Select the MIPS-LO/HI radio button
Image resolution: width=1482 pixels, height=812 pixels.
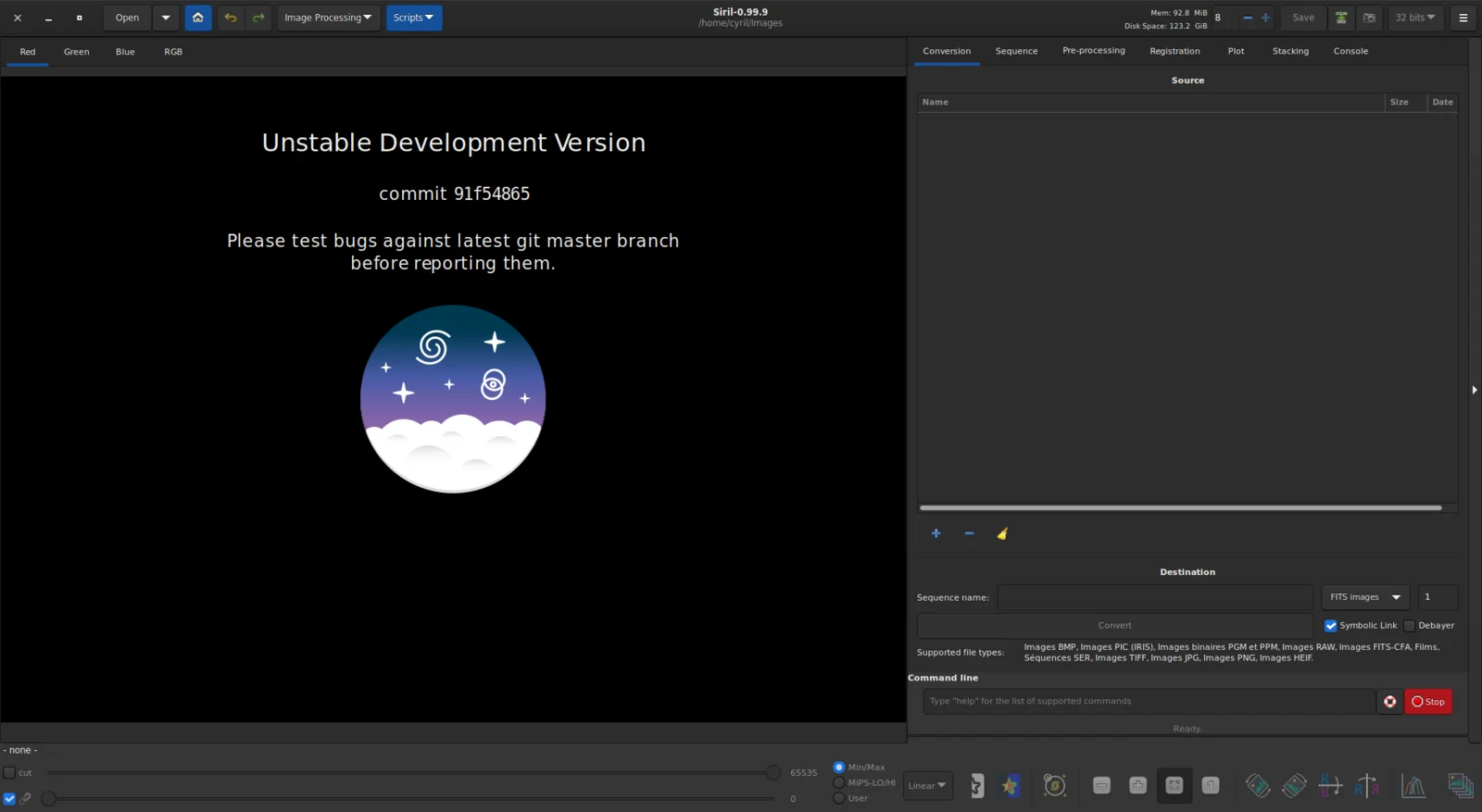[839, 783]
